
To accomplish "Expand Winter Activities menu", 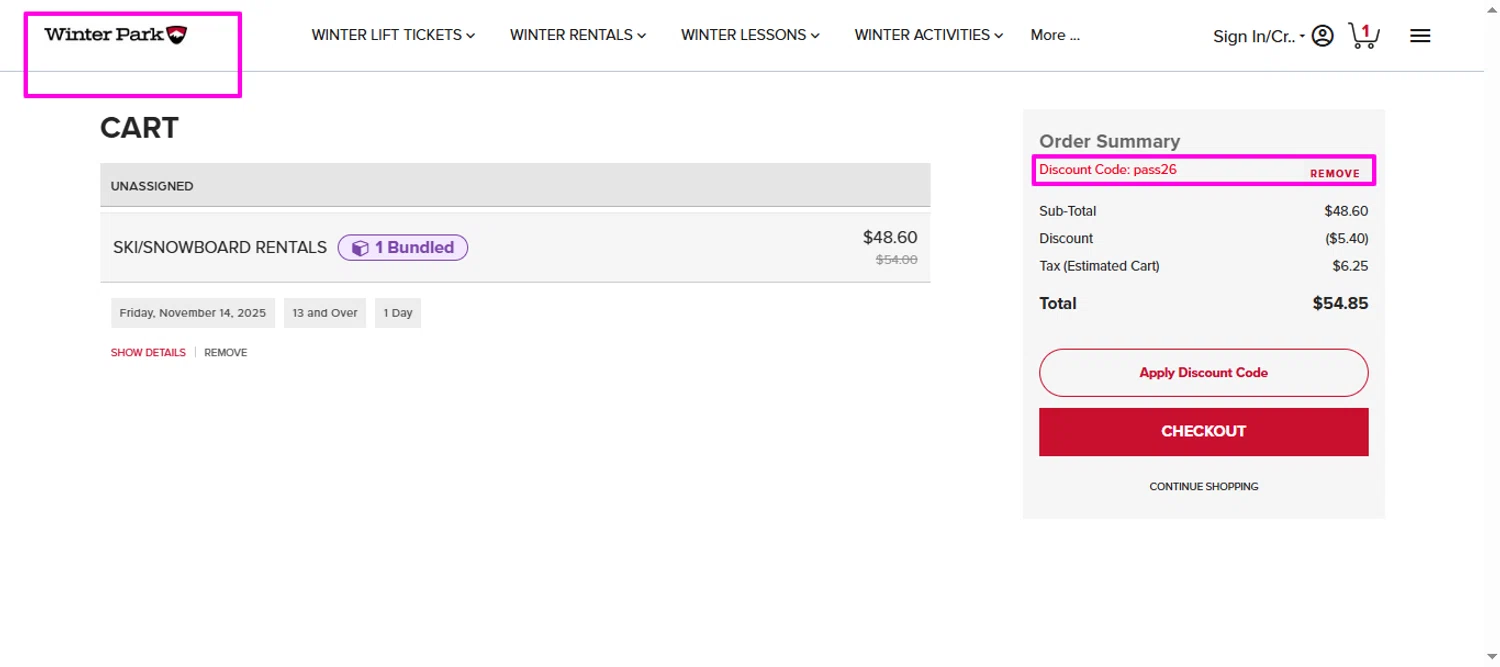I will pyautogui.click(x=929, y=35).
